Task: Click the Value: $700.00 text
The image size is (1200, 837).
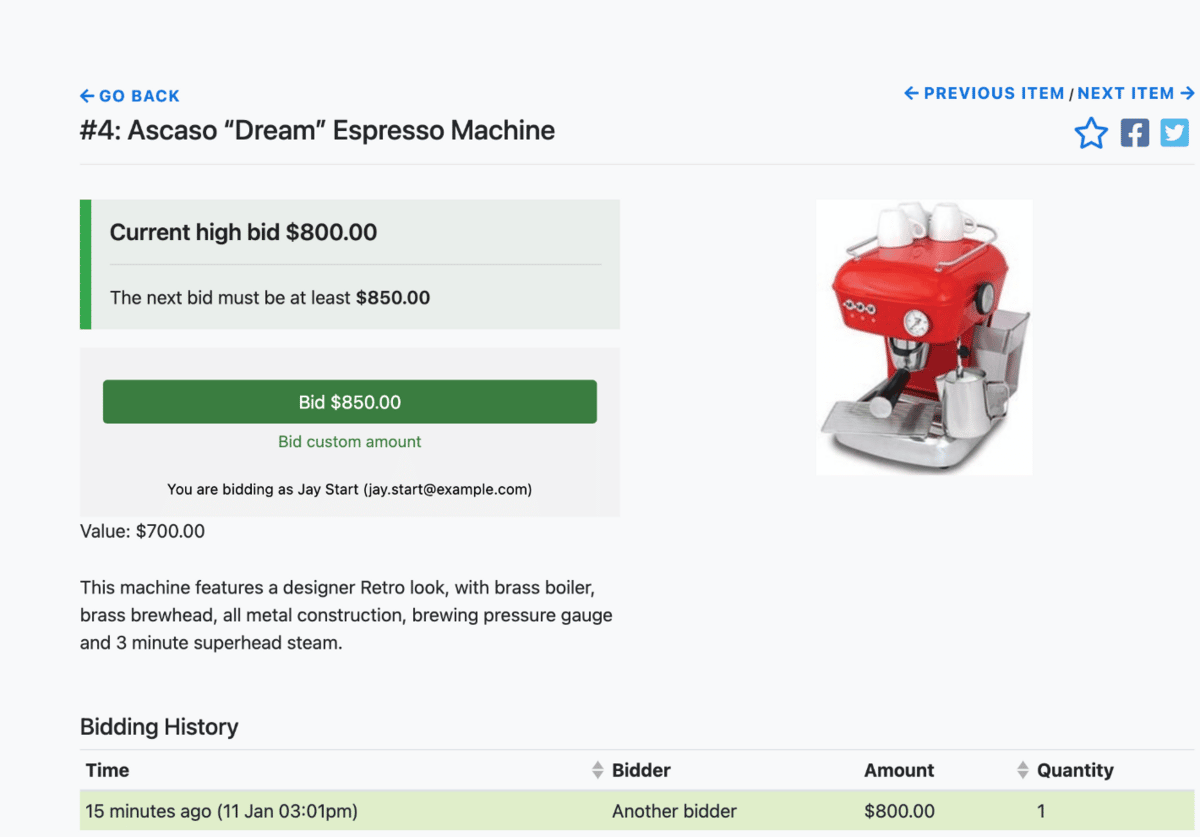Action: (142, 531)
